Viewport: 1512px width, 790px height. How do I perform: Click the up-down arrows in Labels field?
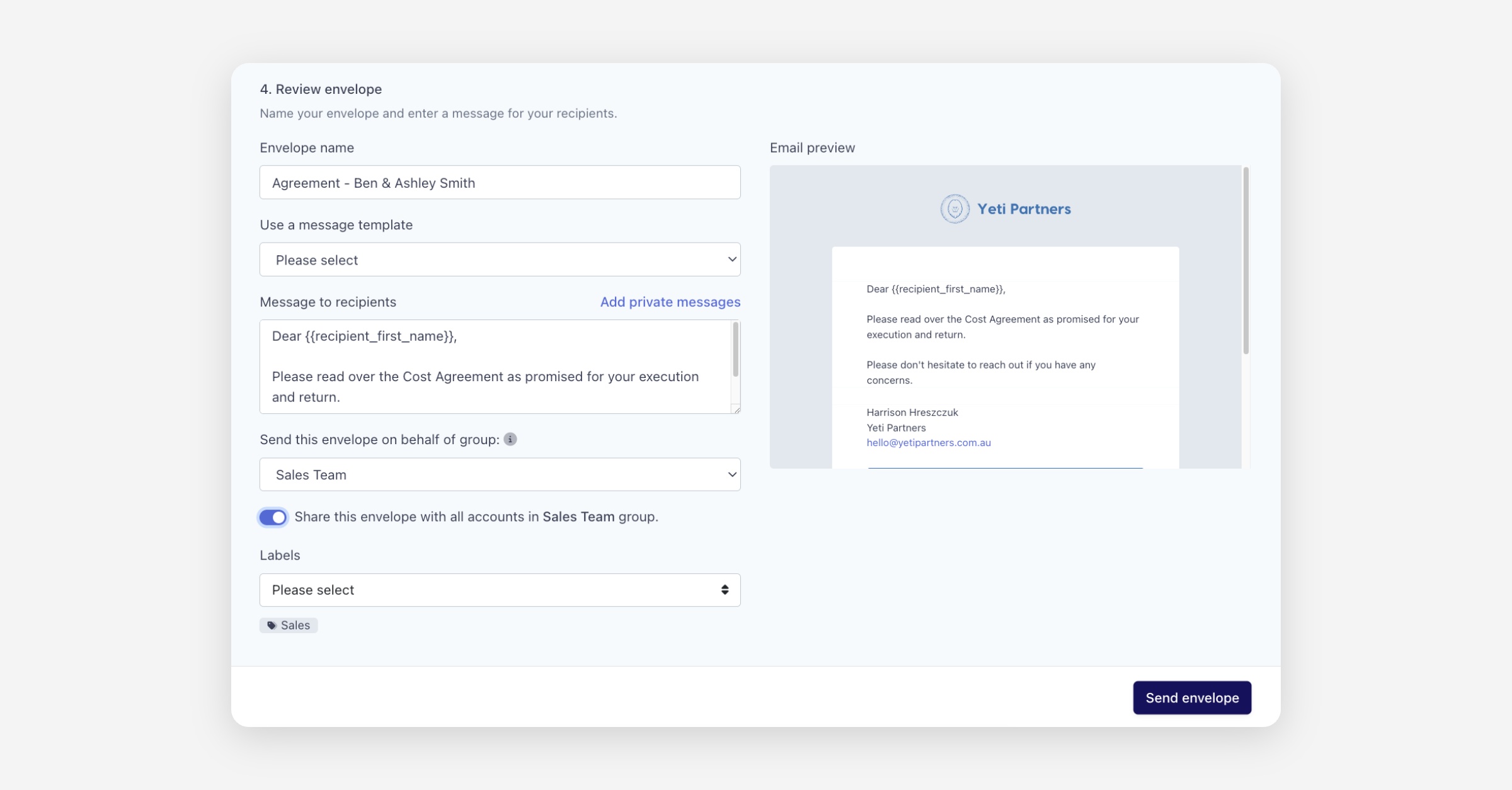pos(724,590)
